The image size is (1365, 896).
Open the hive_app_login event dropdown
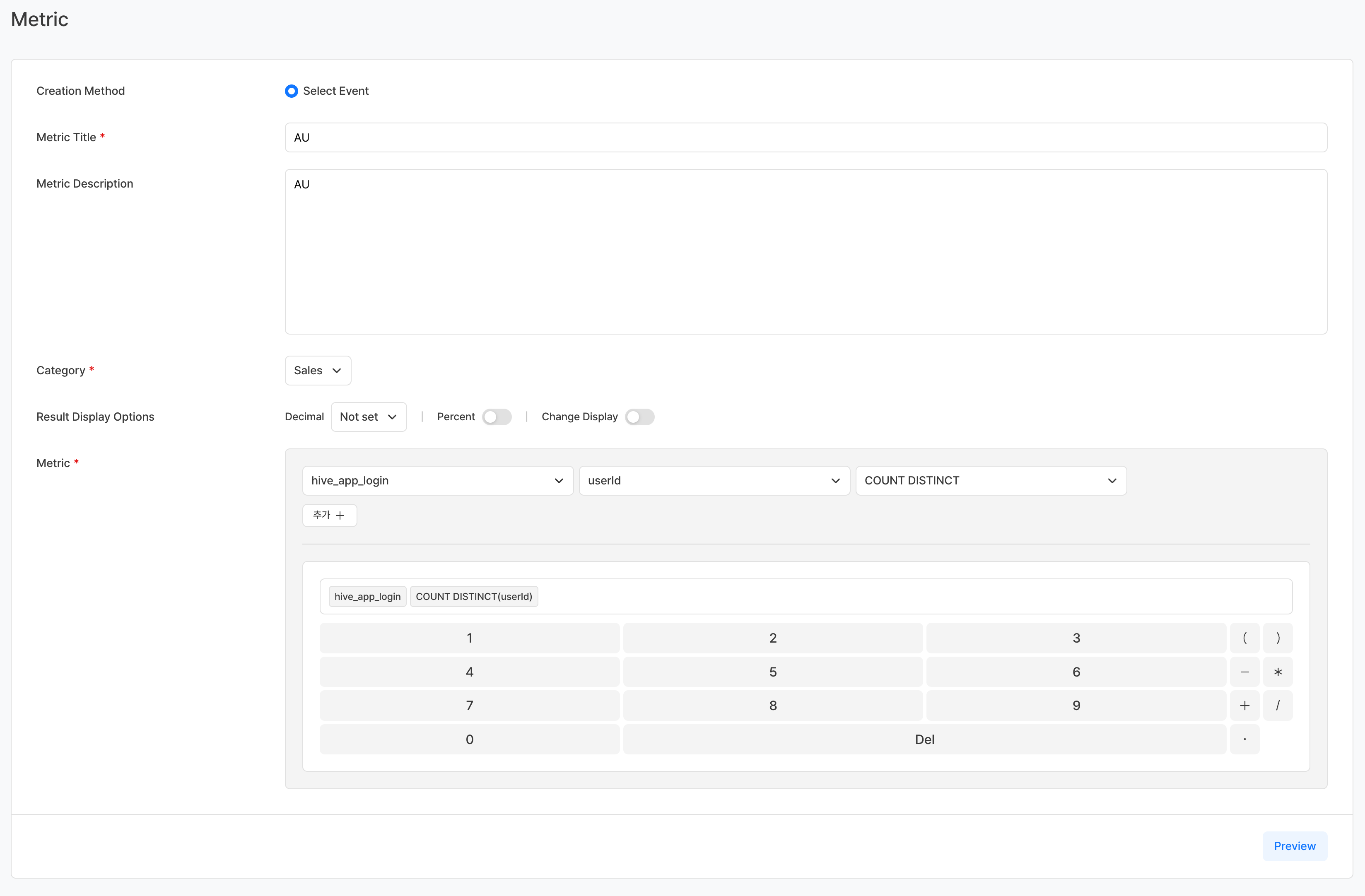point(437,480)
